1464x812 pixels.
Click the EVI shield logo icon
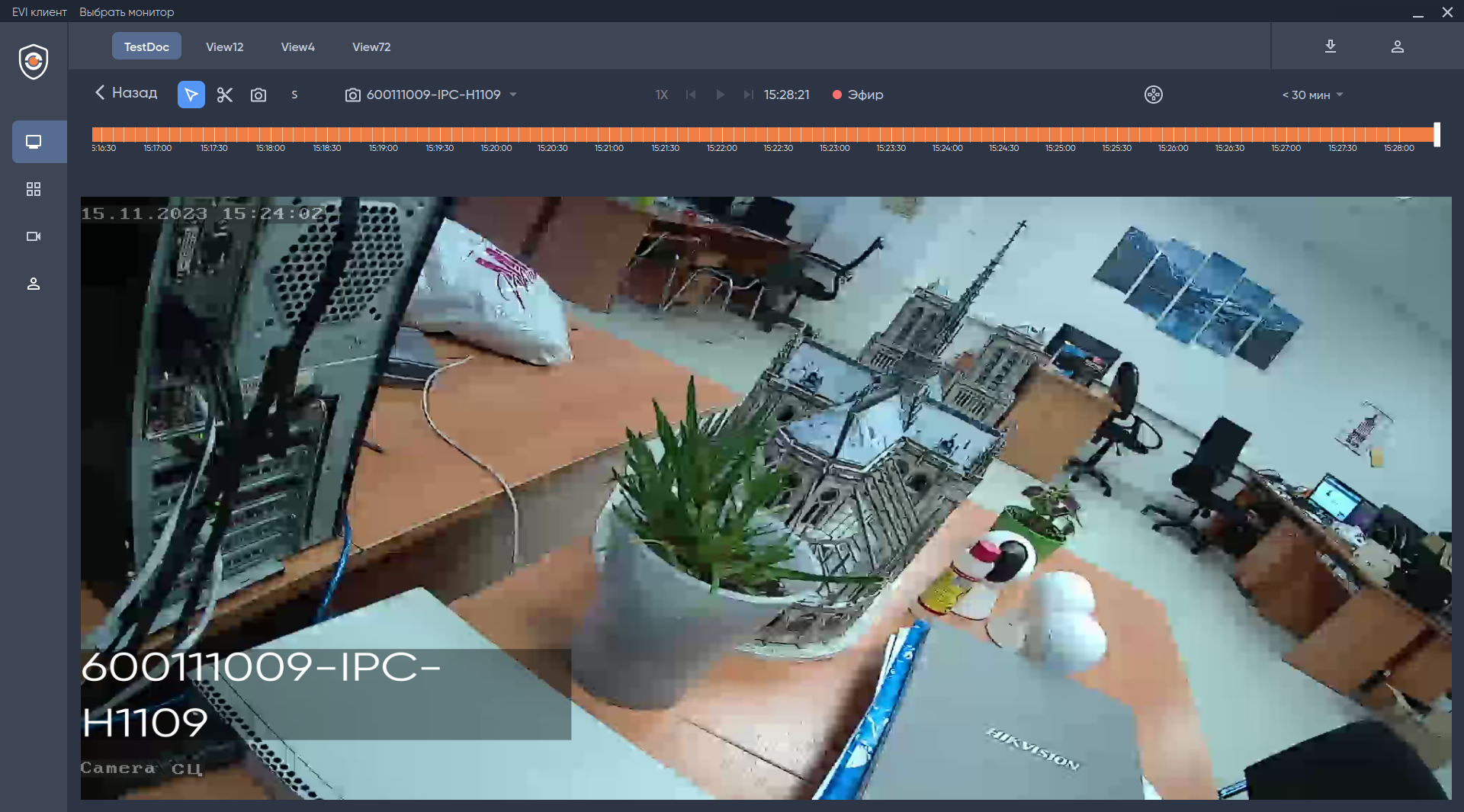point(34,62)
